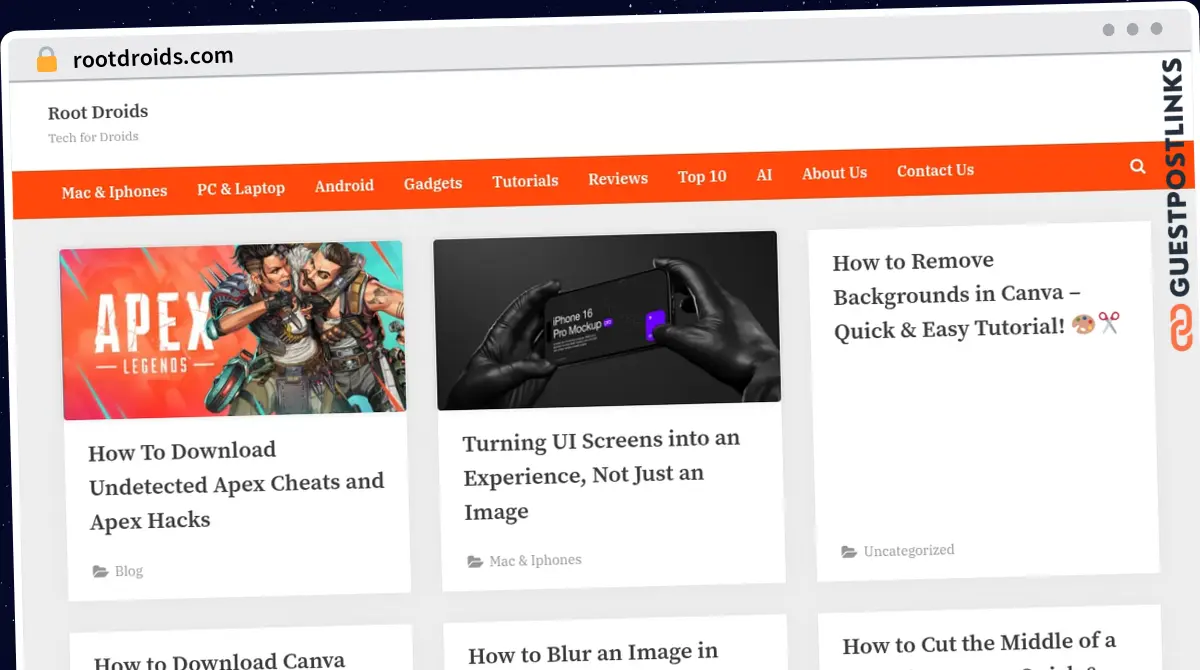Open the Tutorials section
This screenshot has height=670, width=1200.
pyautogui.click(x=525, y=180)
